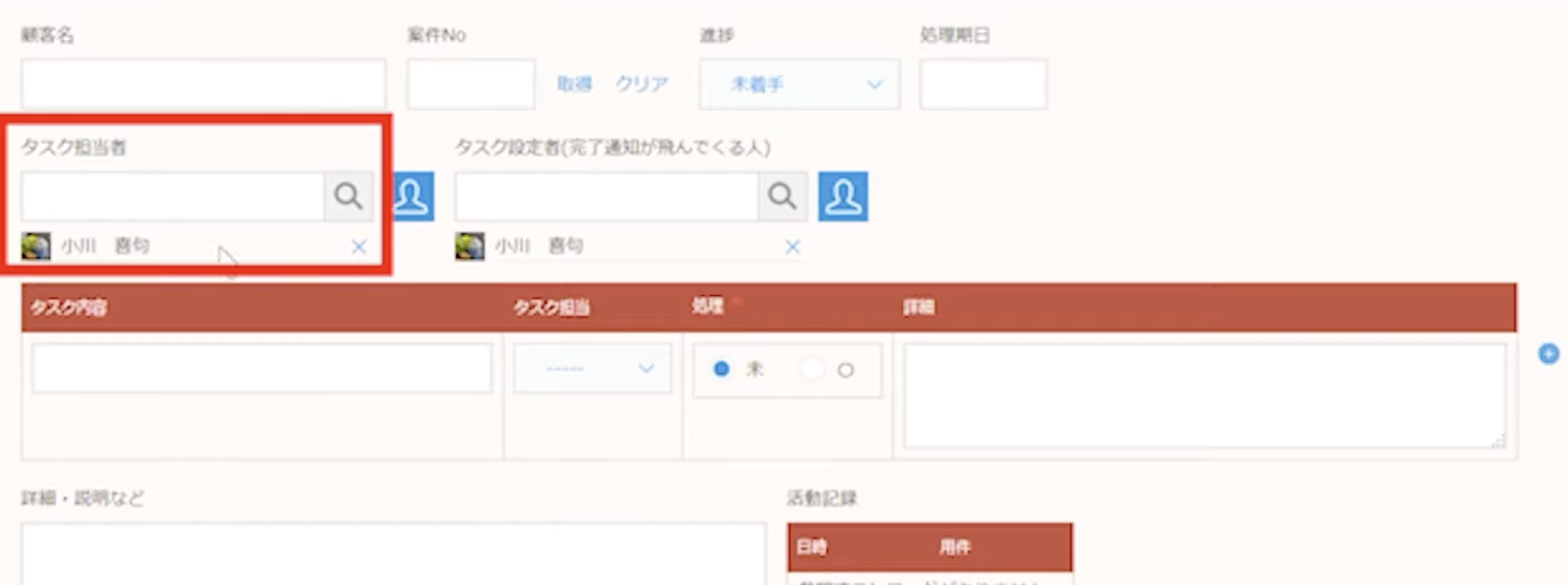Screen dimensions: 1568x585
Task: Remove the user selected under タスク設定者
Action: click(x=792, y=247)
